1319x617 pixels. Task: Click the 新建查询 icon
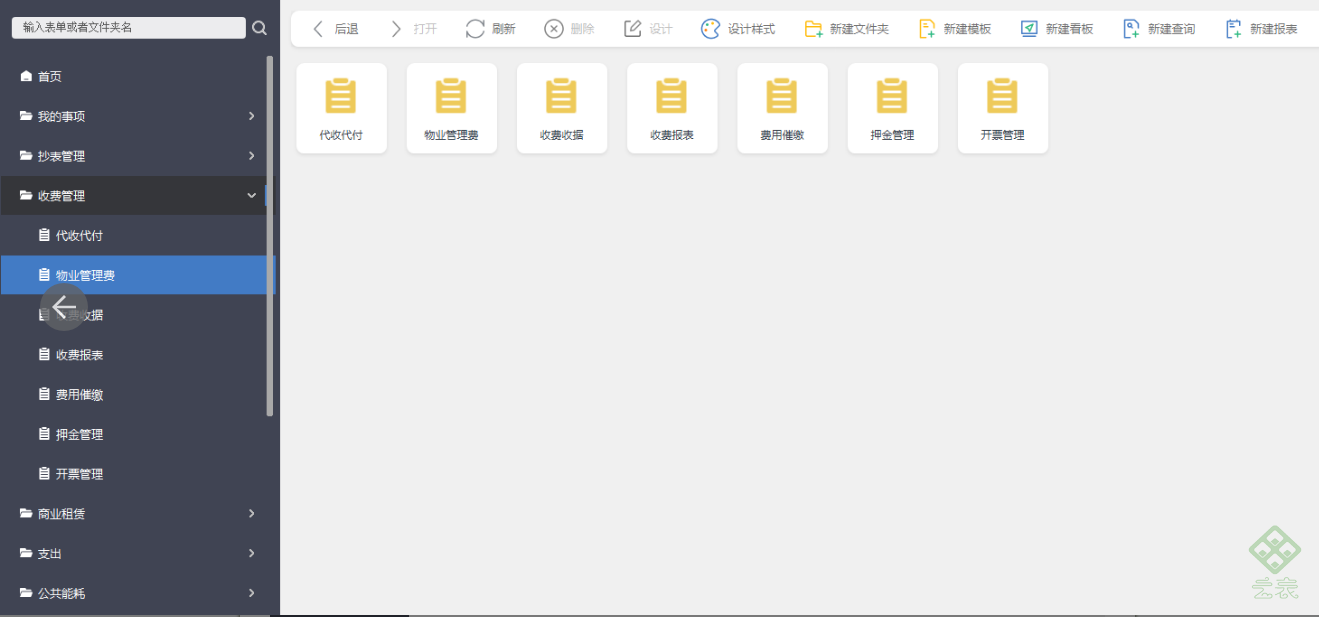pyautogui.click(x=1131, y=29)
